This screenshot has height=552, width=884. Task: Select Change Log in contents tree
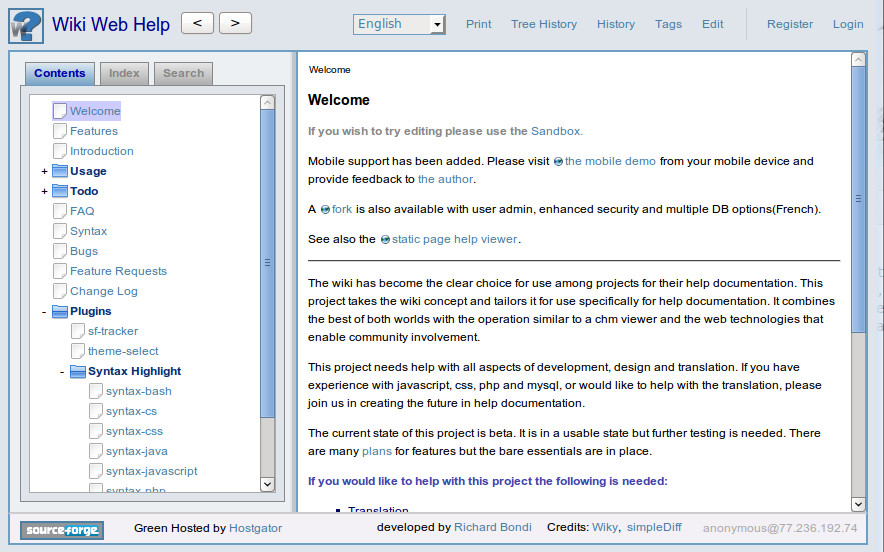tap(104, 292)
